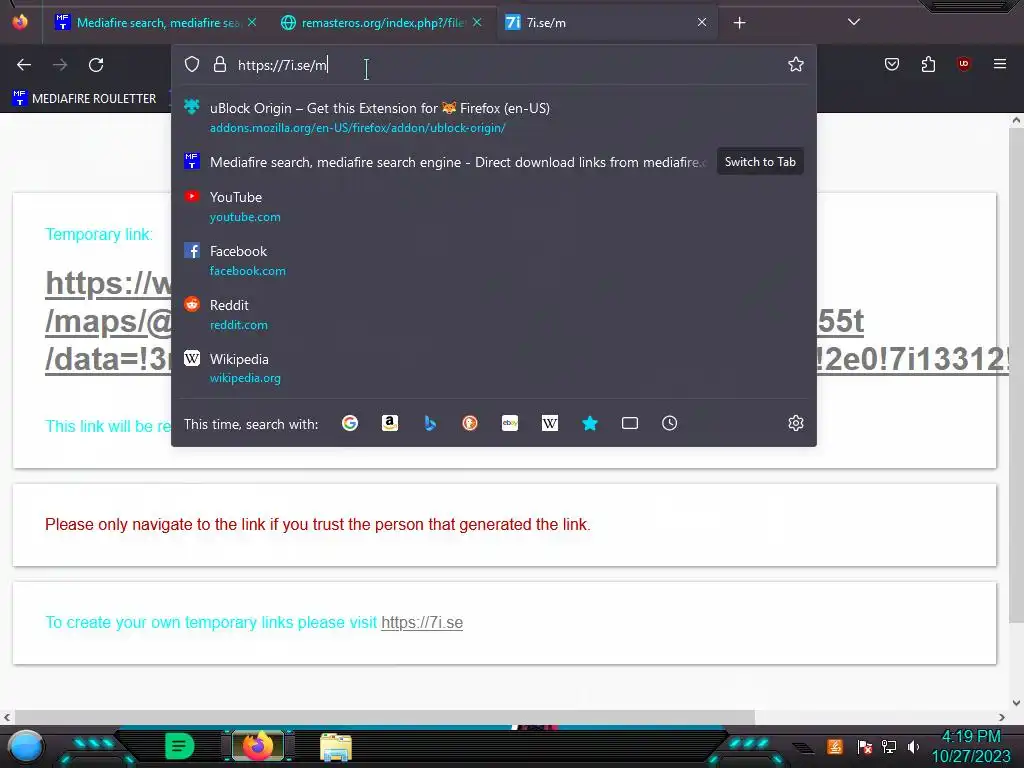
Task: Click the volume speaker tray icon
Action: [x=914, y=746]
